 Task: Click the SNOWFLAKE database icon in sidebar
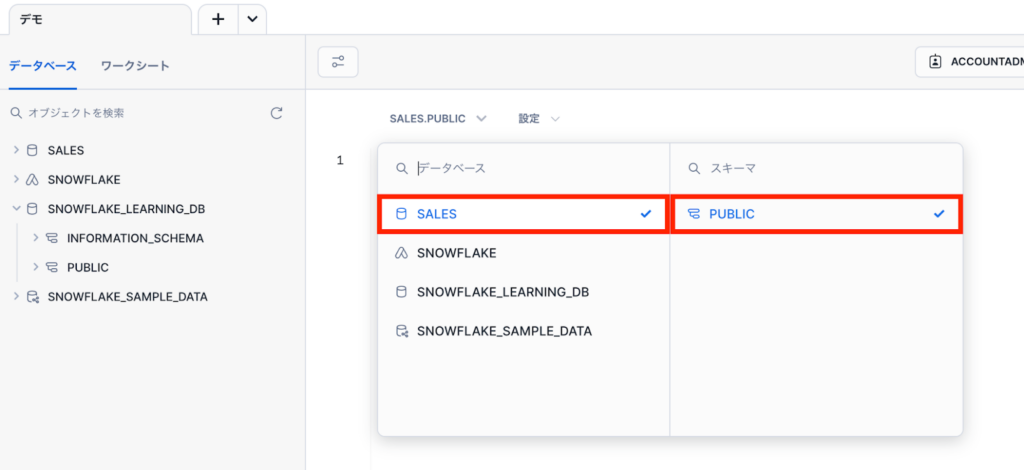32,180
